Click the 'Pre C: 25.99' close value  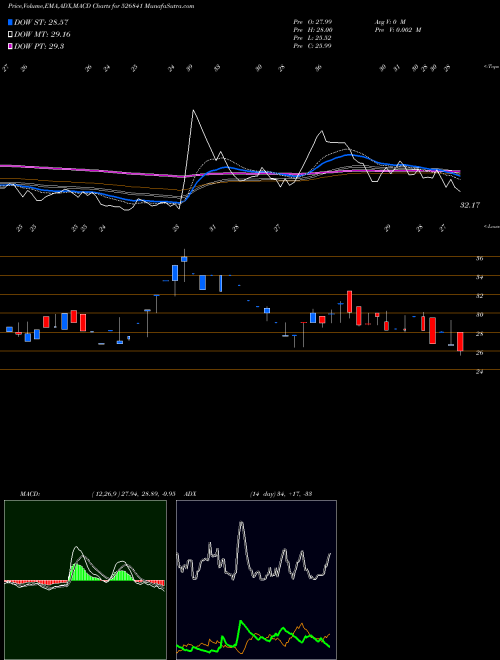313,46
